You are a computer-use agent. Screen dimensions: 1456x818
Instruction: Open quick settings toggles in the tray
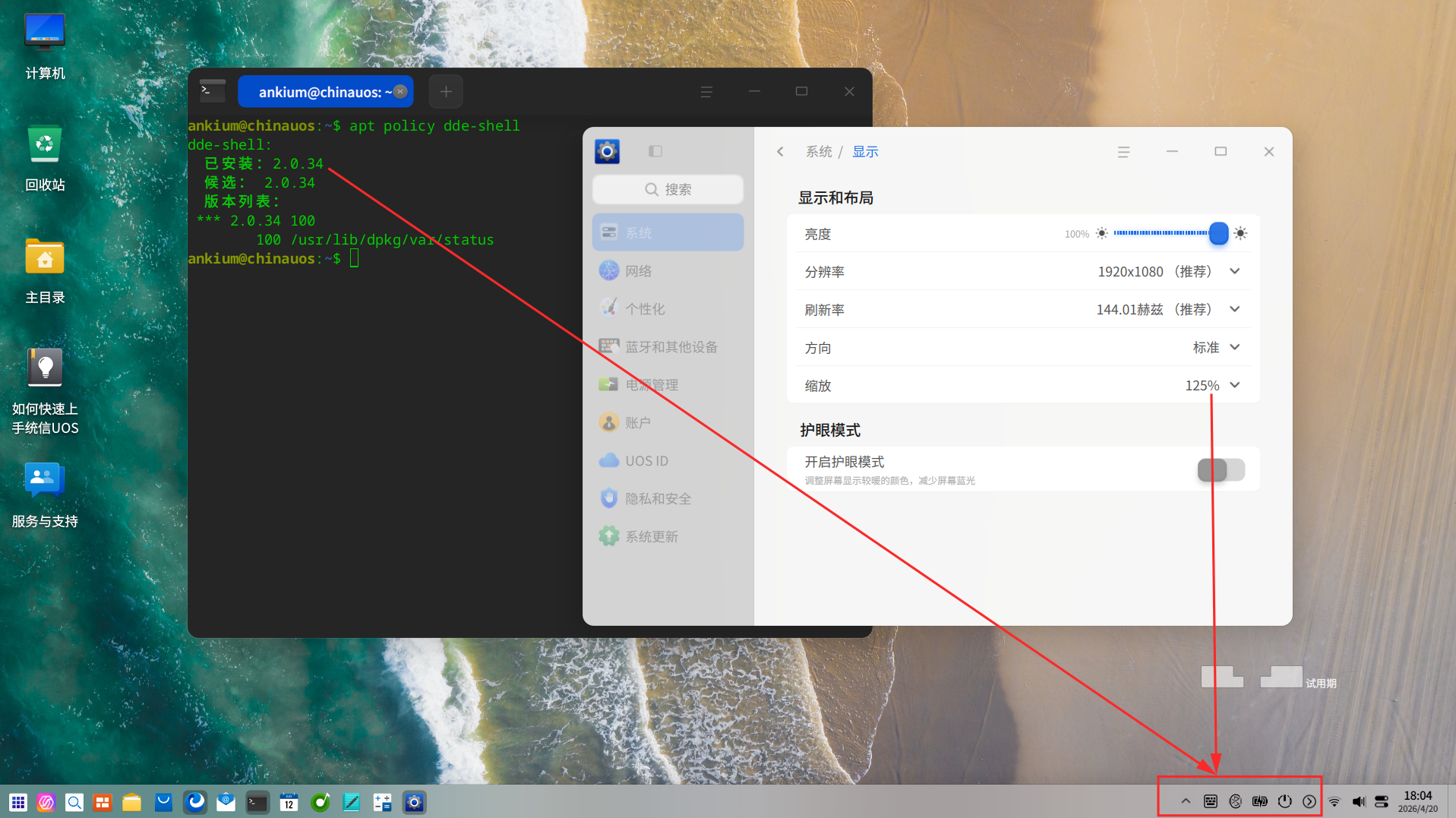(x=1382, y=801)
